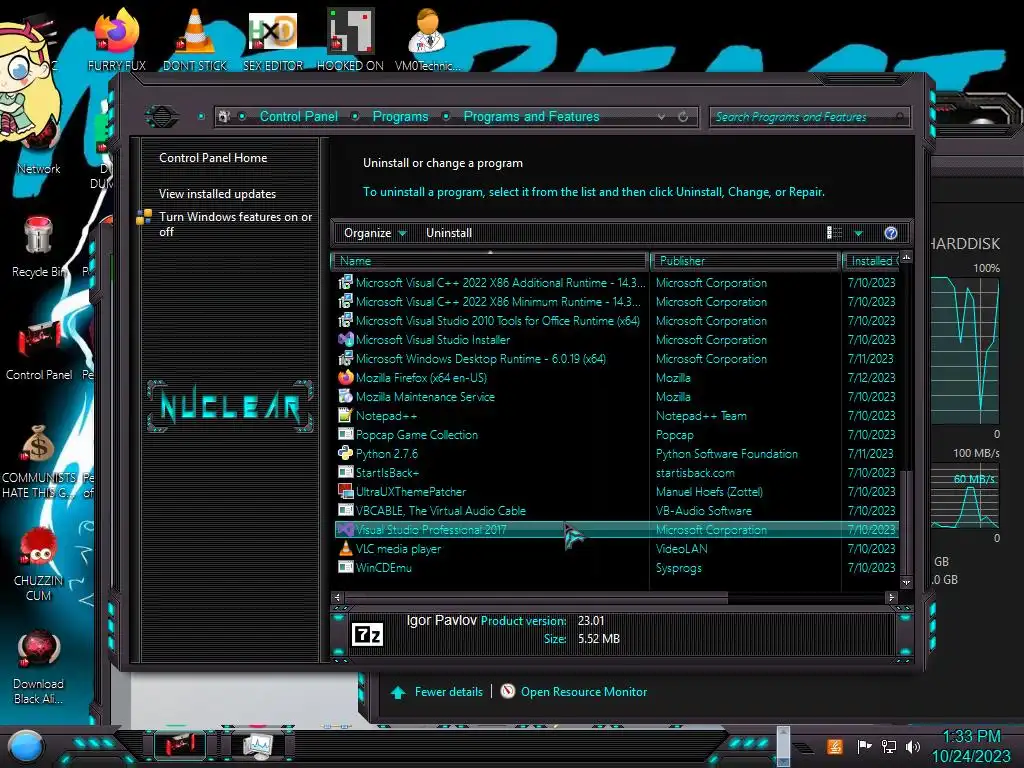Image resolution: width=1024 pixels, height=768 pixels.
Task: Sort by the Installed On column header
Action: click(x=871, y=261)
